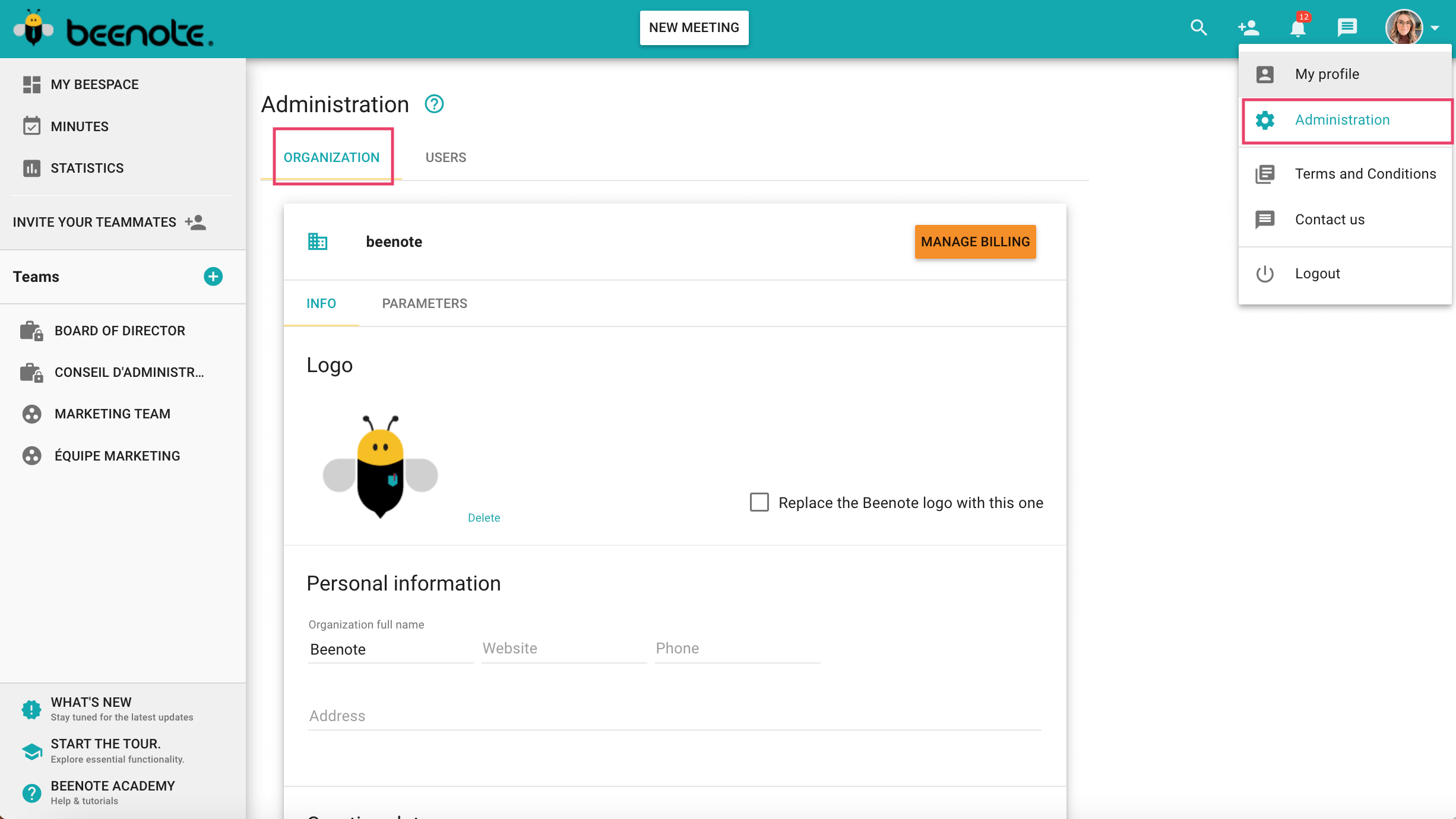The width and height of the screenshot is (1456, 819).
Task: Open search with the magnifier icon
Action: pyautogui.click(x=1199, y=27)
